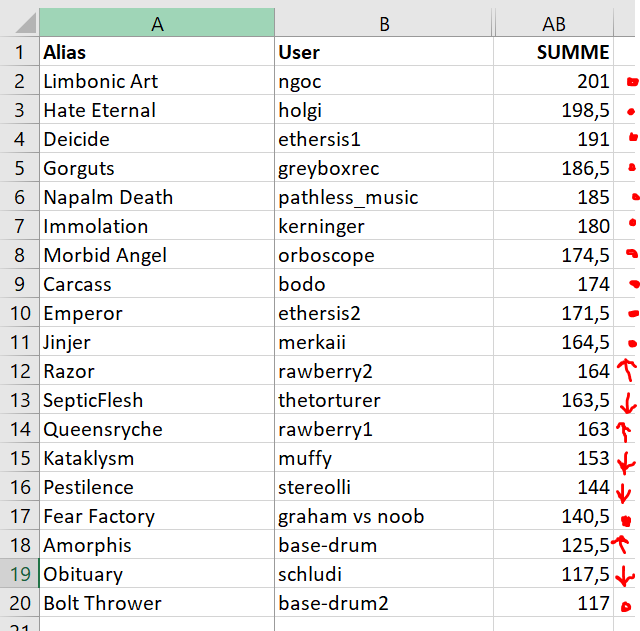Click the Napalm Death alias cell
The width and height of the screenshot is (640, 631).
(x=157, y=197)
